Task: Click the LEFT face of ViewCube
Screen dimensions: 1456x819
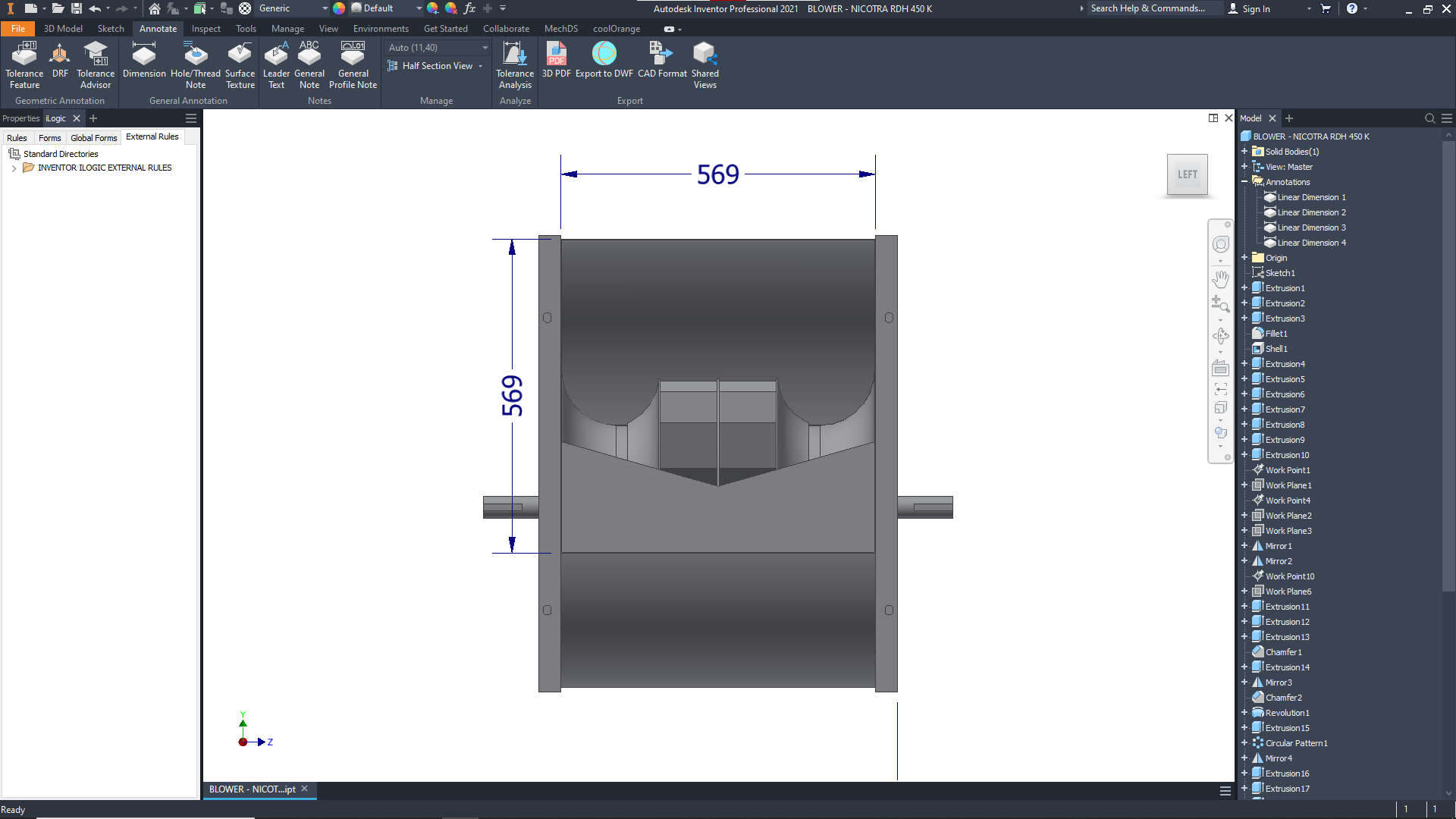Action: pyautogui.click(x=1187, y=174)
